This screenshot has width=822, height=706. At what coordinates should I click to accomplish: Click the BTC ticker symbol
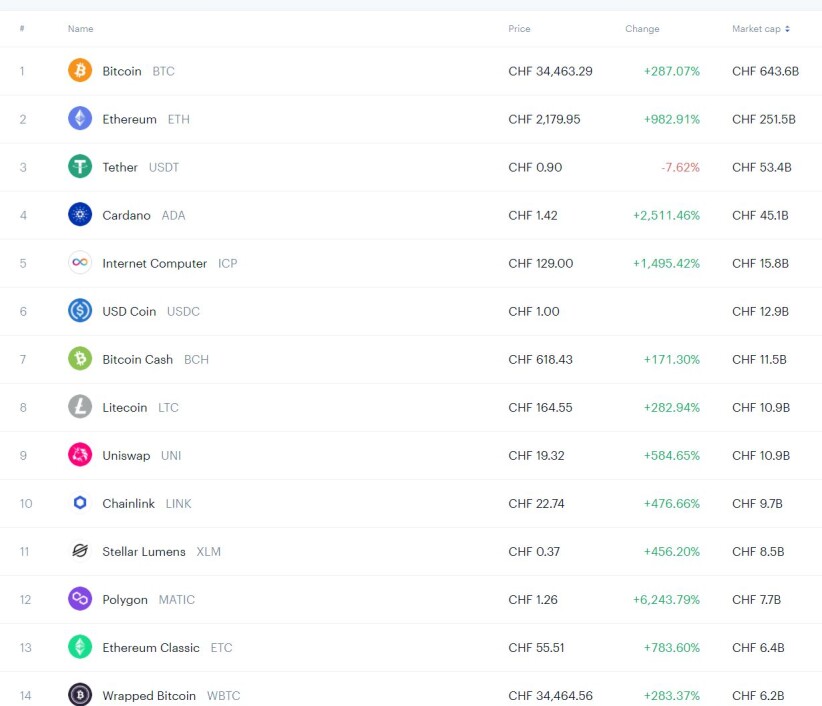pos(164,71)
